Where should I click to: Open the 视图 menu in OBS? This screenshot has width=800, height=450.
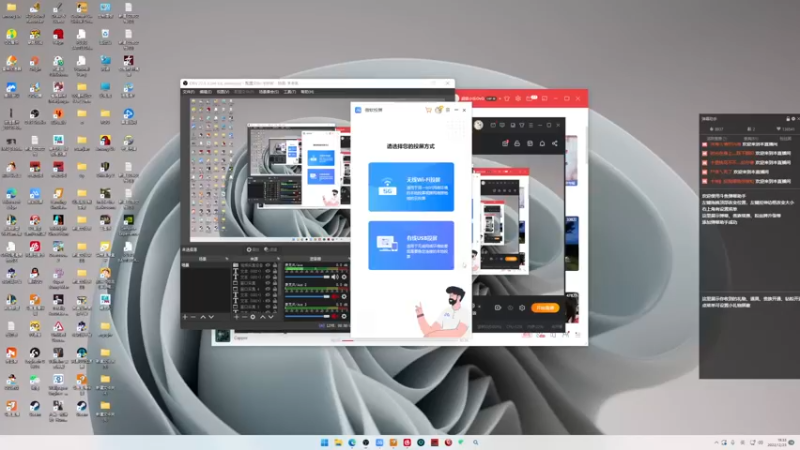pyautogui.click(x=223, y=92)
